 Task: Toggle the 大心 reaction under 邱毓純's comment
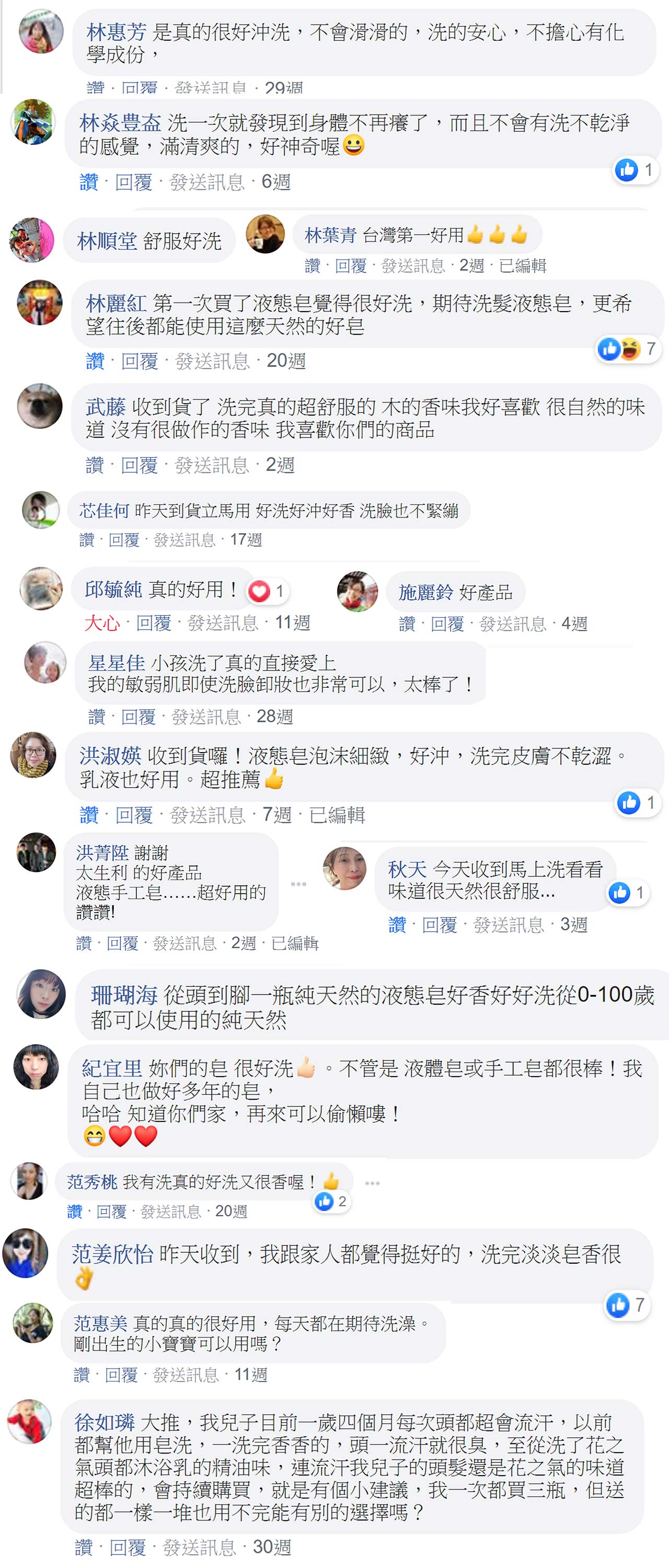point(102,622)
